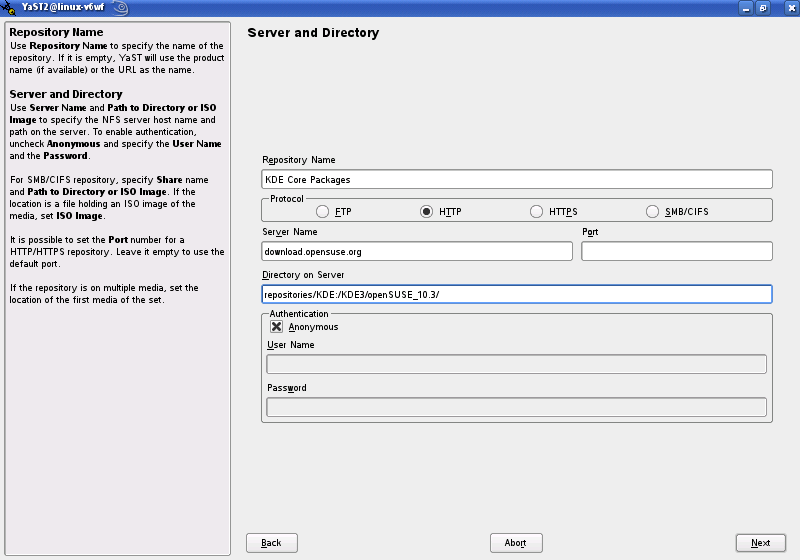The height and width of the screenshot is (560, 800).
Task: Click the "Server and Directory" help heading
Action: 66,94
